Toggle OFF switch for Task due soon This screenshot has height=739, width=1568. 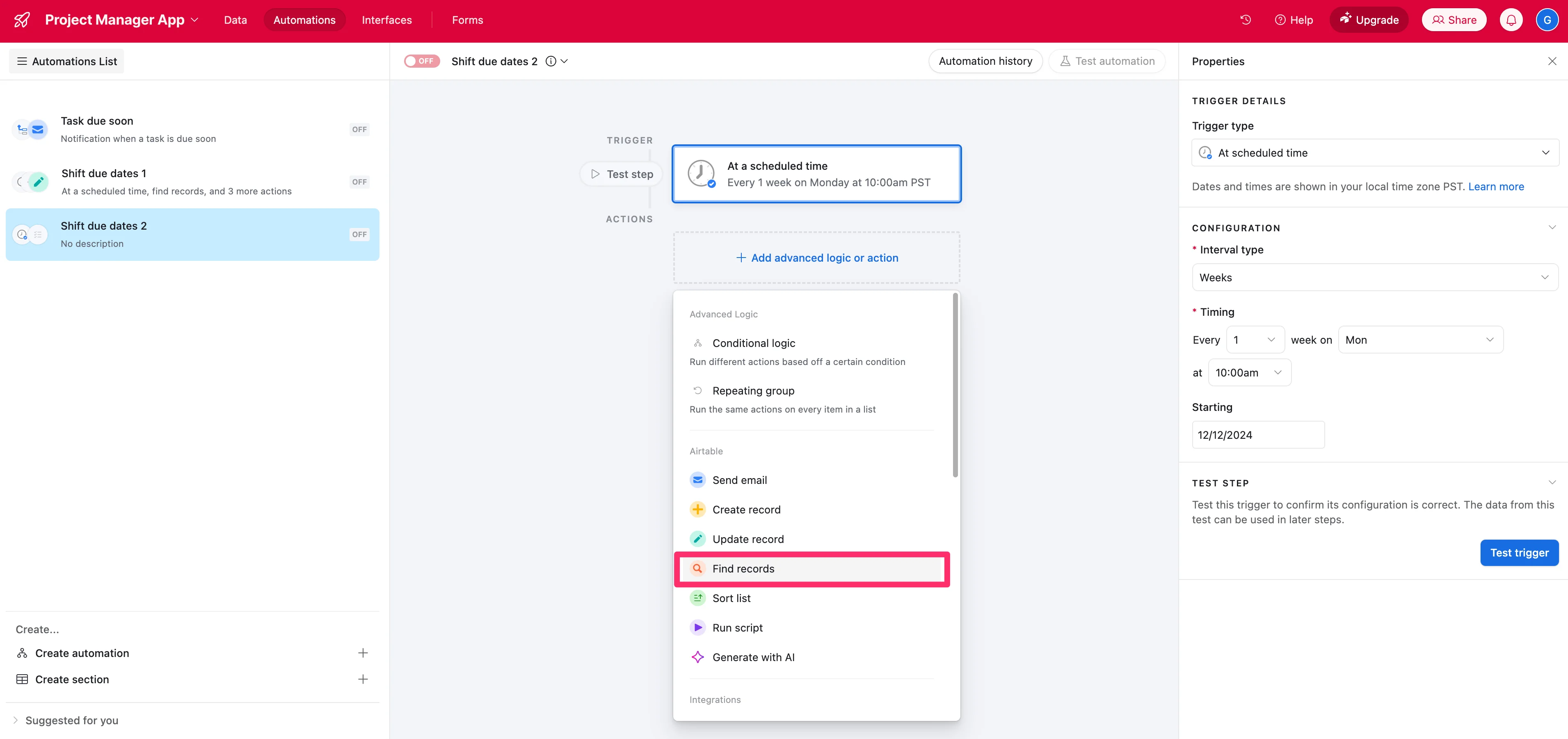pos(359,130)
